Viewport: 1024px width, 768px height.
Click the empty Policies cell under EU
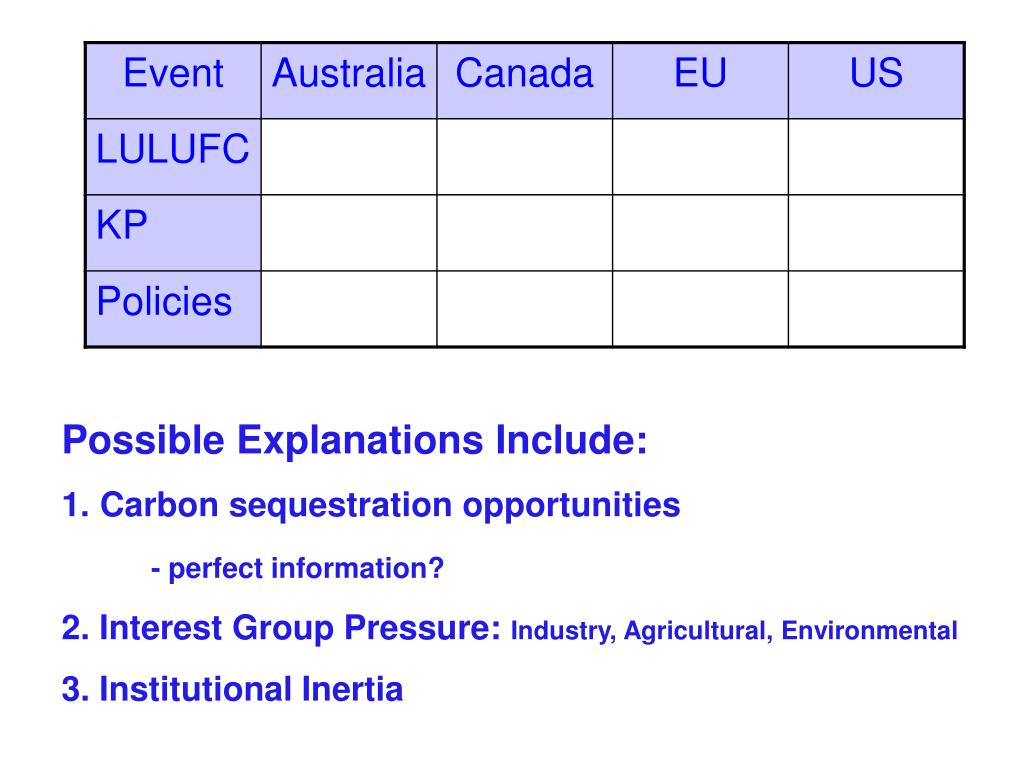(x=700, y=308)
